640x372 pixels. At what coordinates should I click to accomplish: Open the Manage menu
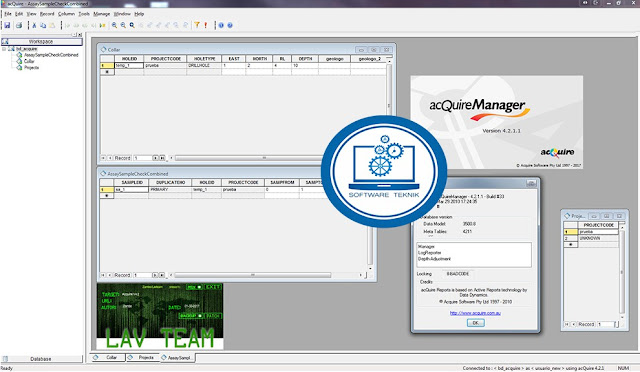[x=102, y=14]
